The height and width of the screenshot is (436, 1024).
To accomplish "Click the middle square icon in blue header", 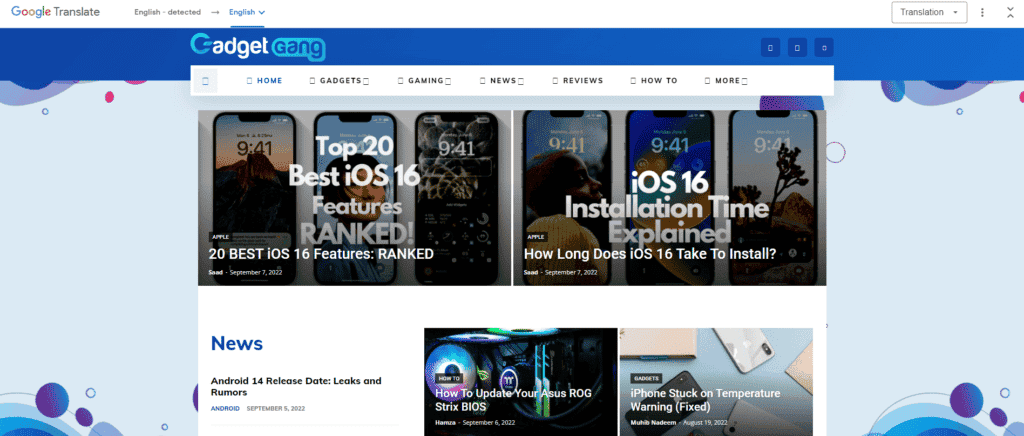I will click(x=796, y=47).
